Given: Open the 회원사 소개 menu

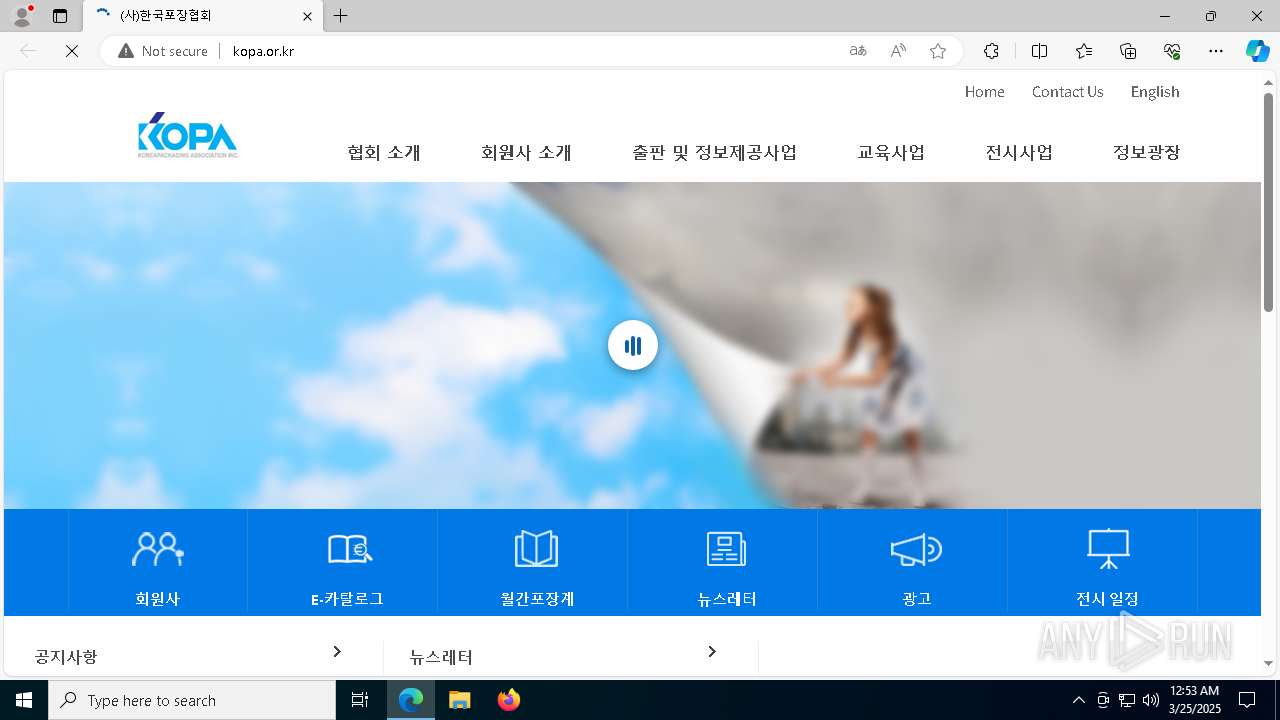Looking at the screenshot, I should coord(526,152).
